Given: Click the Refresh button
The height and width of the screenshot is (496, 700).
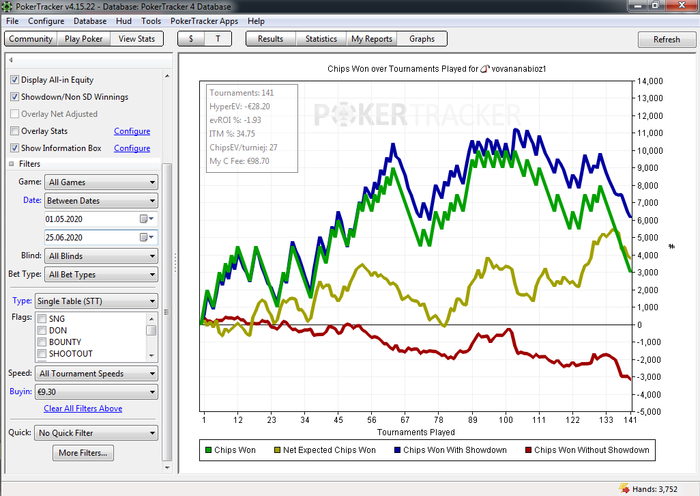Looking at the screenshot, I should pos(667,39).
